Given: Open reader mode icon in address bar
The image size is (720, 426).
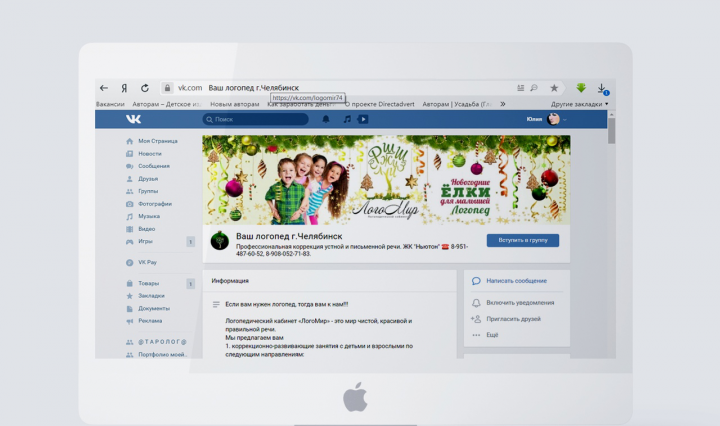Looking at the screenshot, I should (x=520, y=88).
